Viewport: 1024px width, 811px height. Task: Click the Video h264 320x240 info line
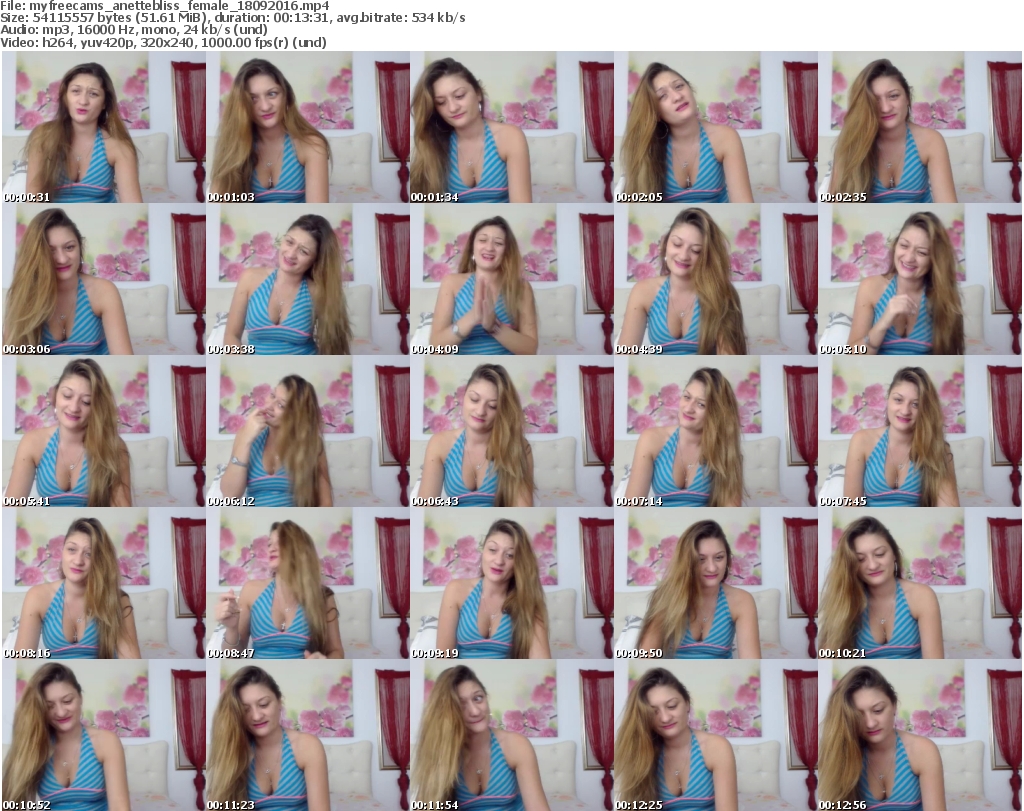tap(163, 42)
